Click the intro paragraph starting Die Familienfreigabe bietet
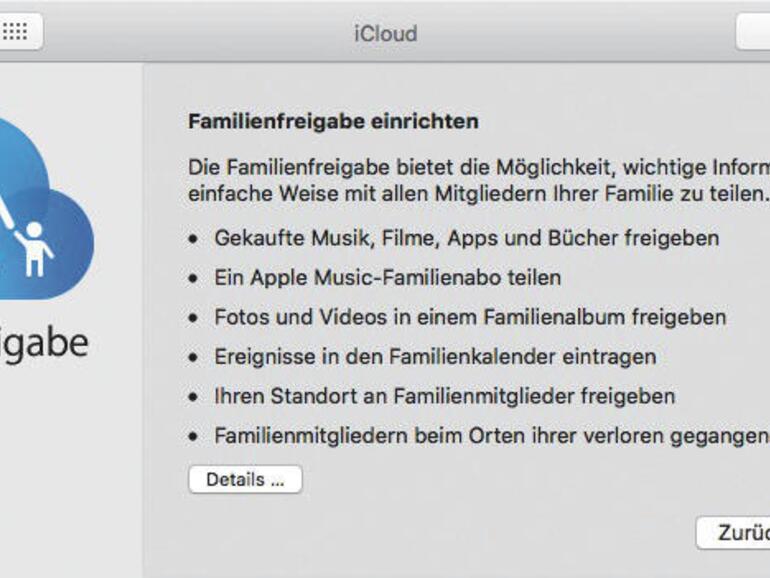The height and width of the screenshot is (578, 770). 478,178
